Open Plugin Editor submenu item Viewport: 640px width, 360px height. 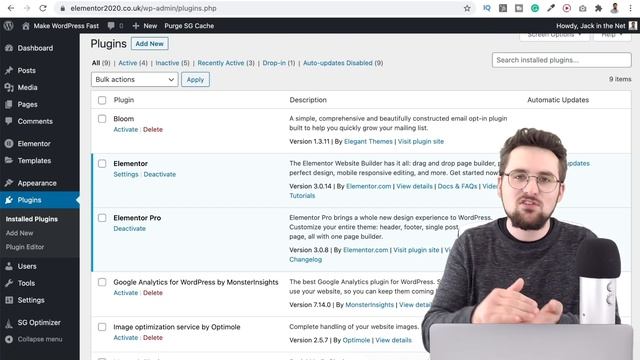pyautogui.click(x=25, y=247)
